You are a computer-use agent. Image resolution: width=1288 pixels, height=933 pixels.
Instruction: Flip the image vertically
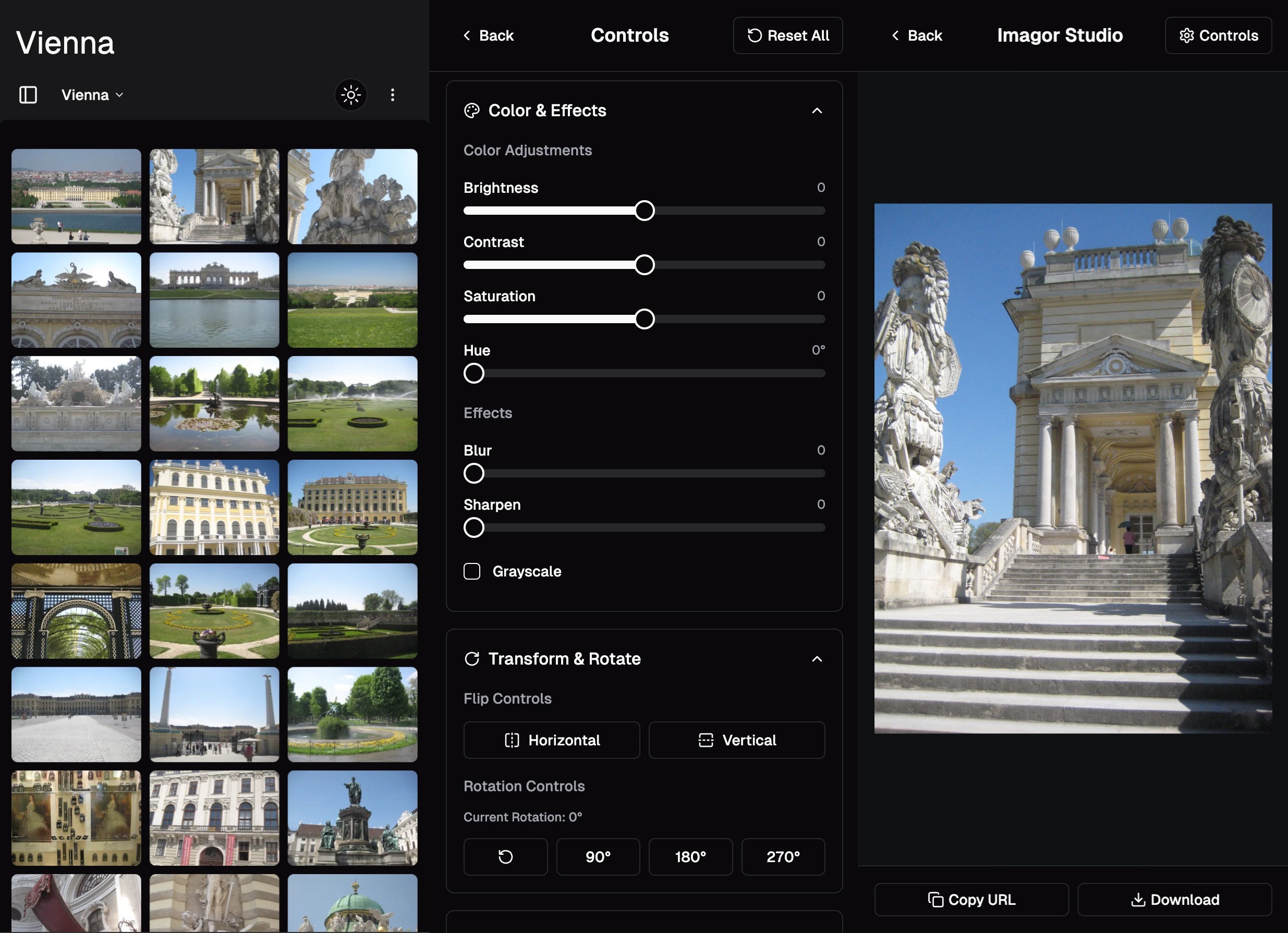[737, 740]
